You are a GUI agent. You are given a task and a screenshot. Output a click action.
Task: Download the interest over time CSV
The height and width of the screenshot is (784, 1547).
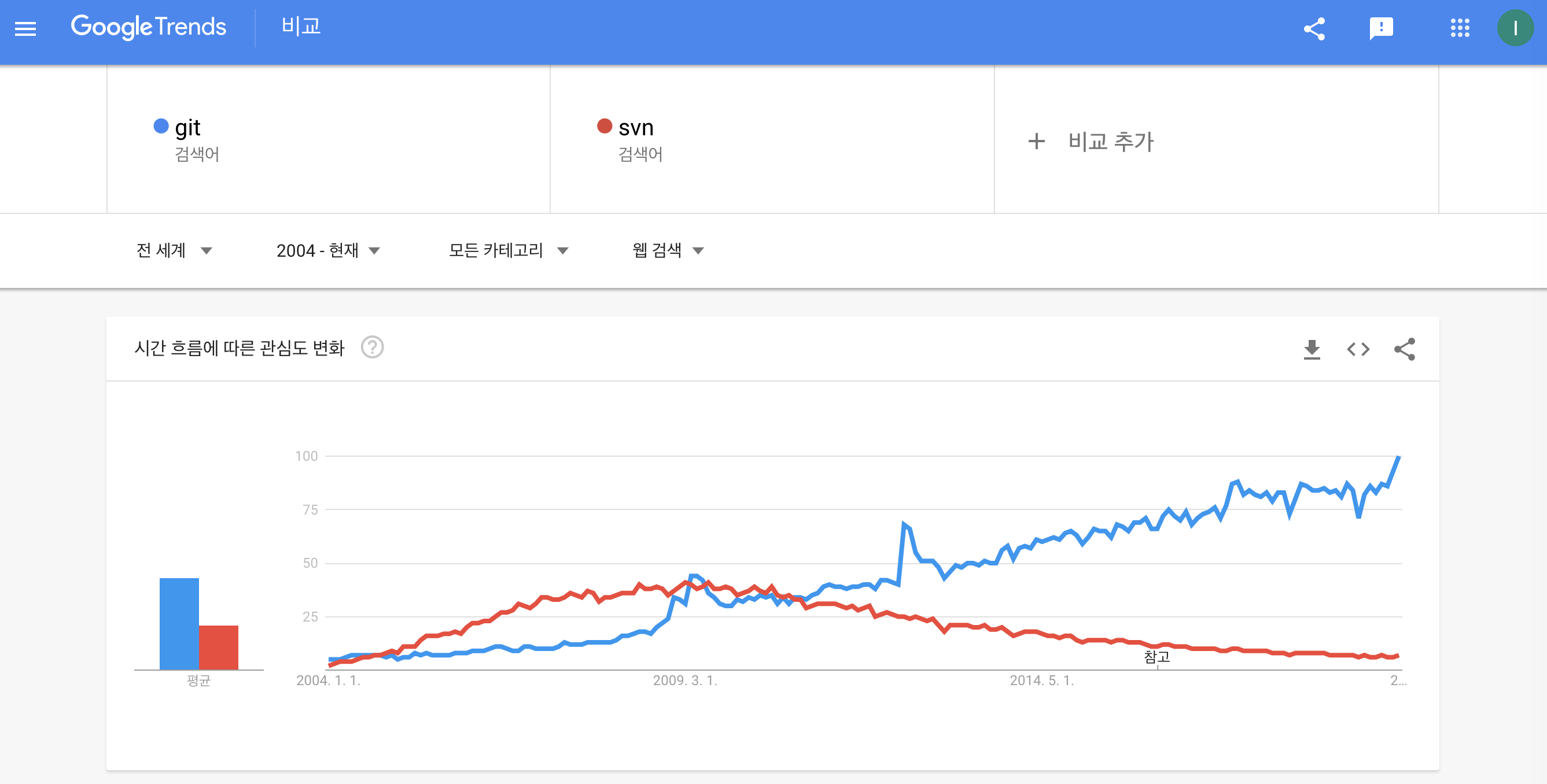tap(1312, 349)
